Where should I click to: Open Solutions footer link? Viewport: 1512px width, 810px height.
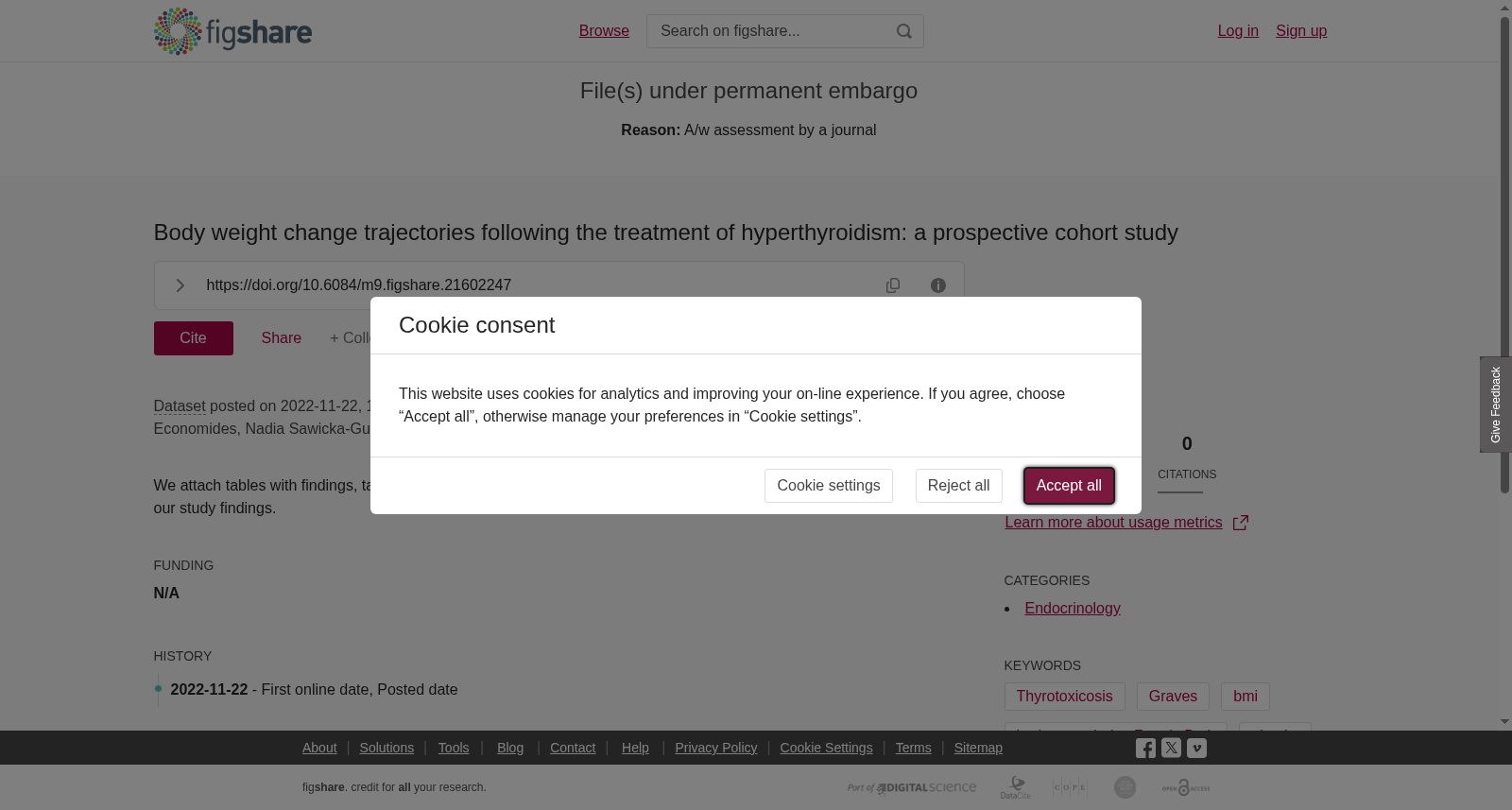[x=387, y=748]
